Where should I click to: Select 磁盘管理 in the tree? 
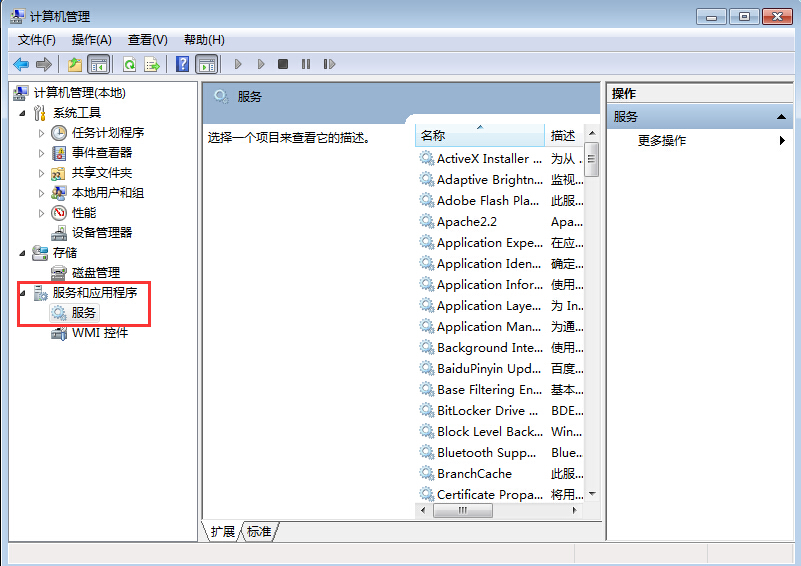[x=95, y=273]
